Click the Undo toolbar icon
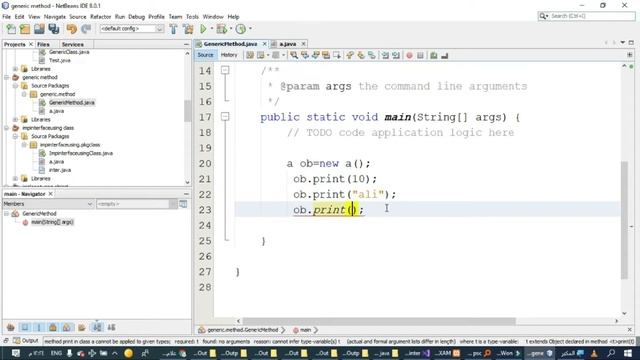The image size is (640, 360). (72, 29)
